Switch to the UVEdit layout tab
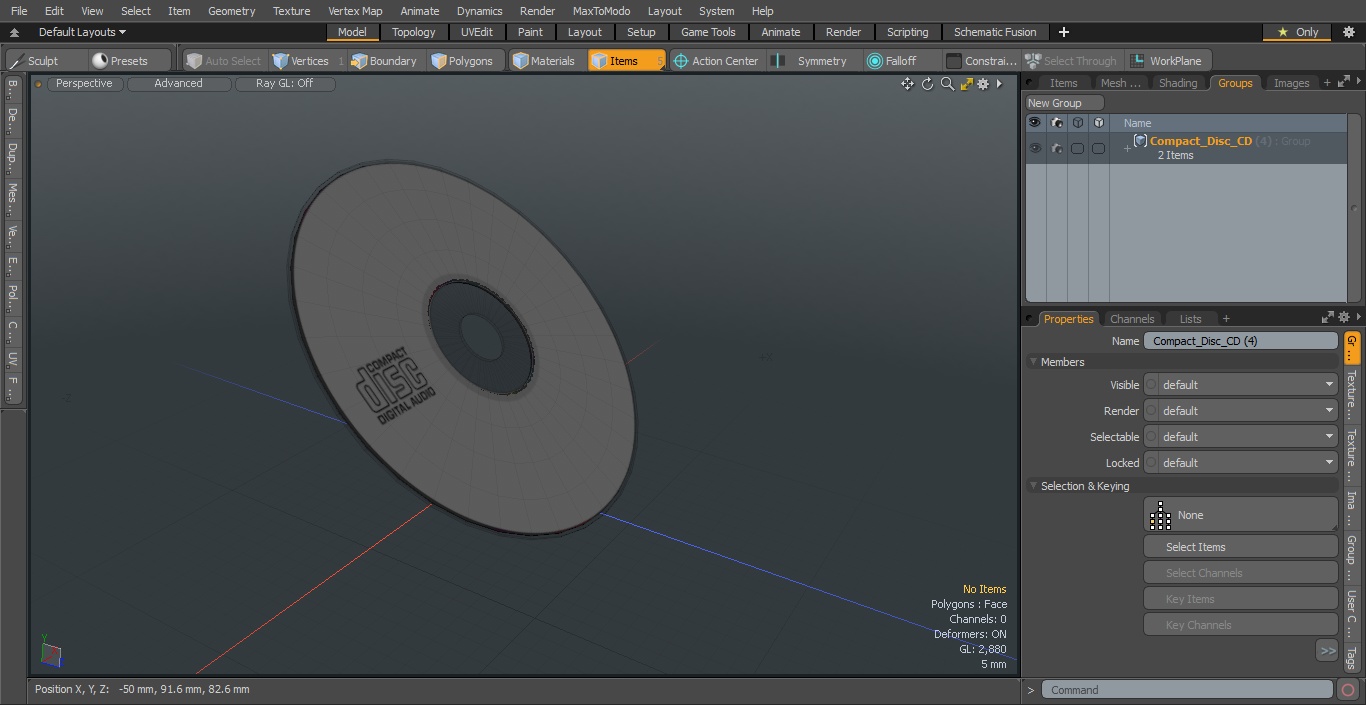The image size is (1366, 705). point(477,32)
